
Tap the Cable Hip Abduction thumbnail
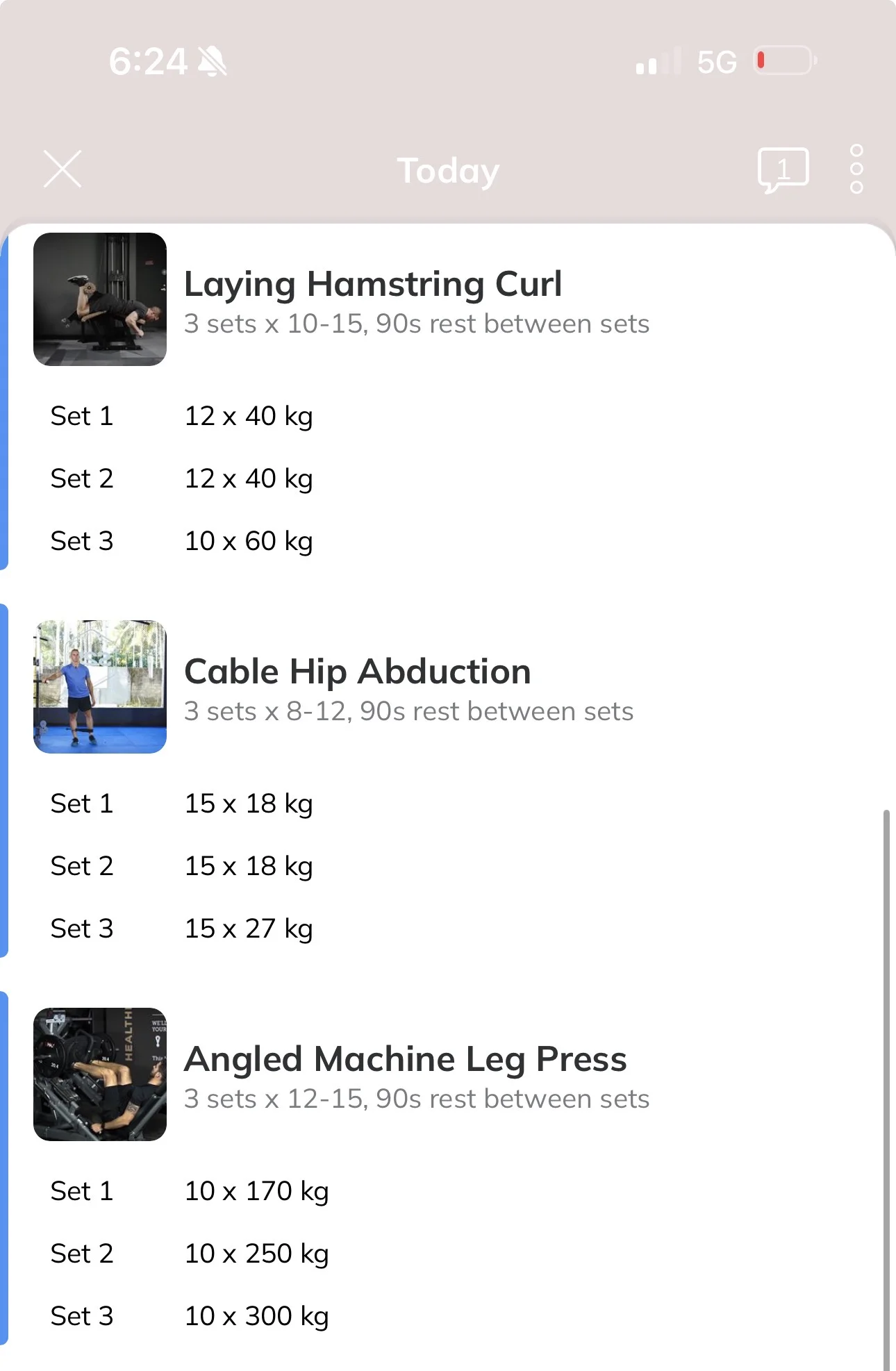pyautogui.click(x=100, y=687)
